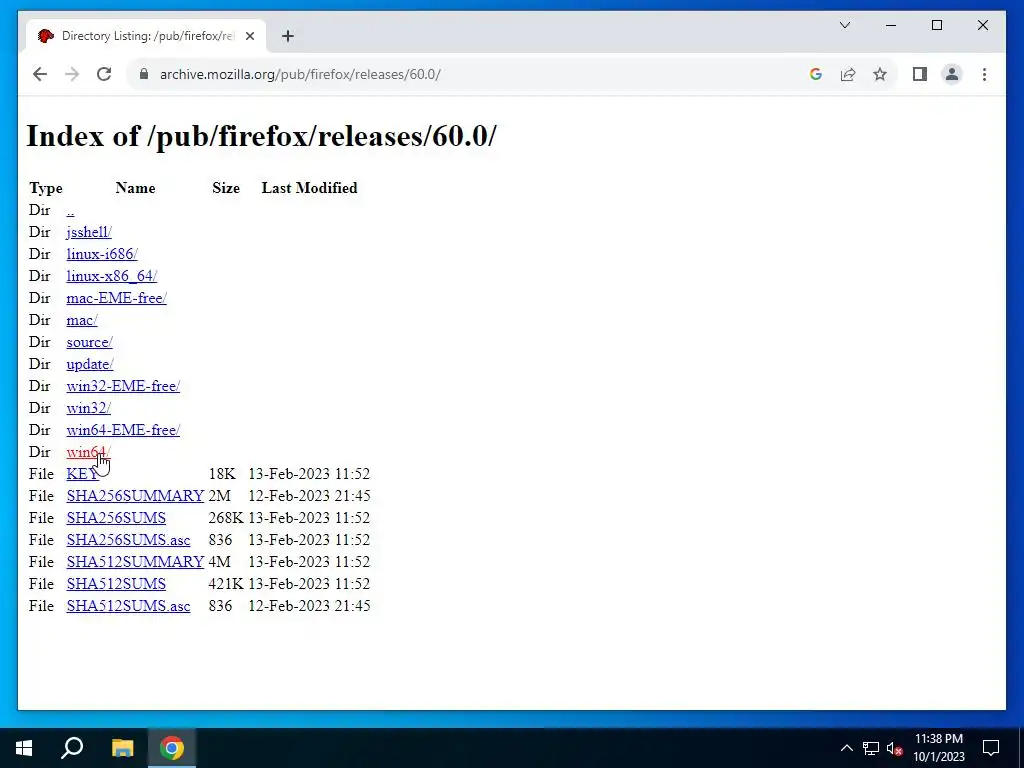The image size is (1024, 768).
Task: Open parent directory '..' link
Action: coord(71,210)
